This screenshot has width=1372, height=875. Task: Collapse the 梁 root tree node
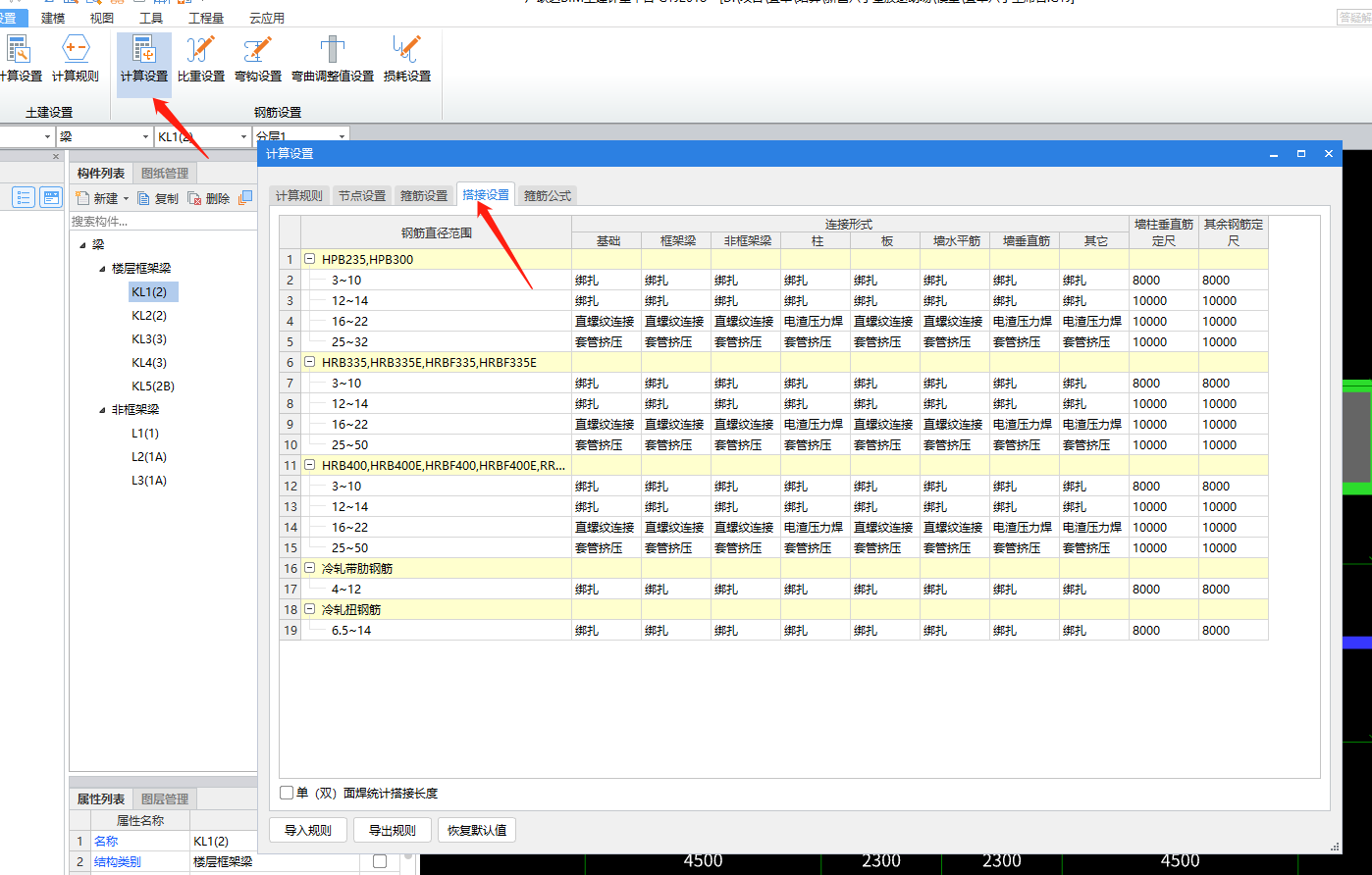tap(82, 245)
